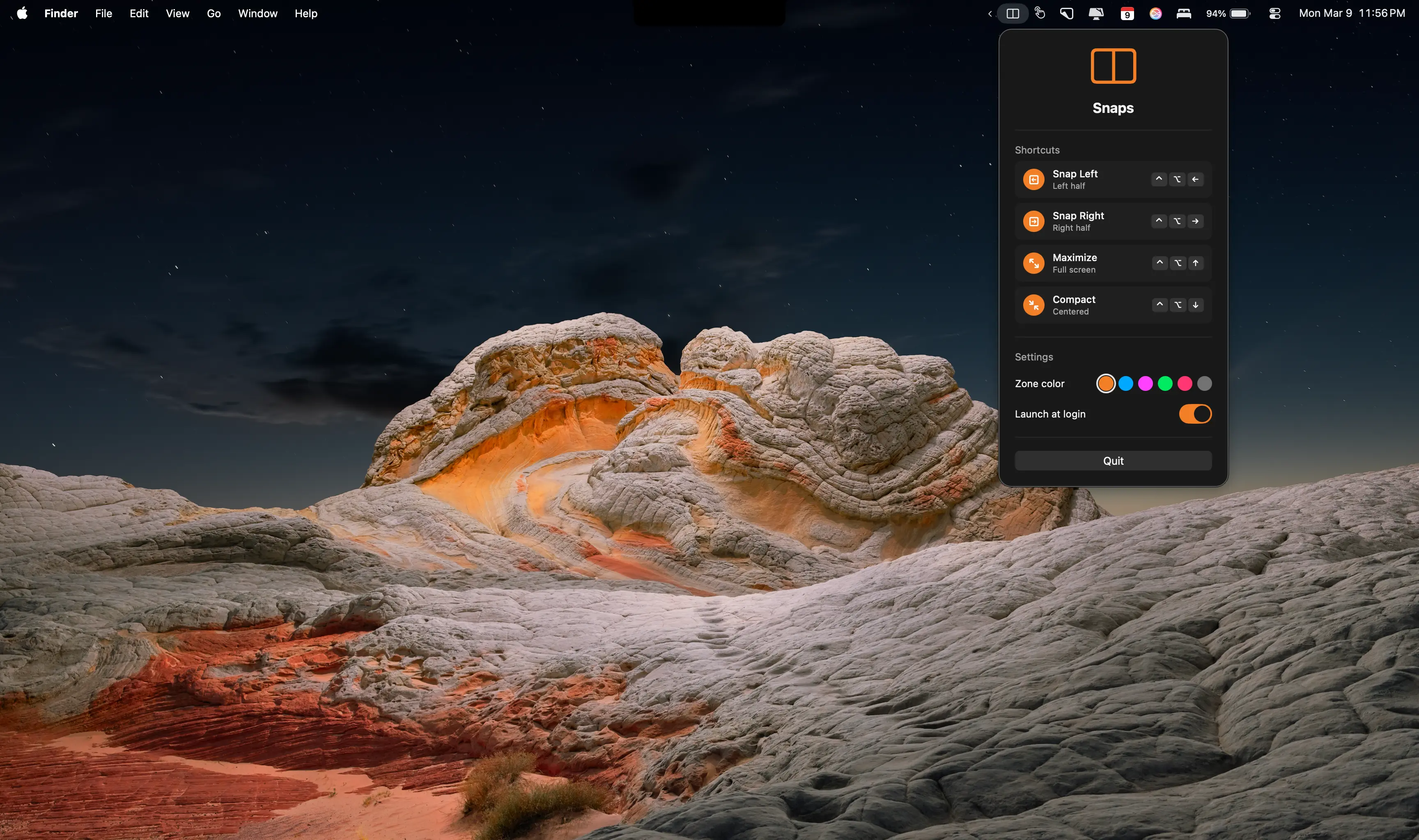The height and width of the screenshot is (840, 1419).
Task: Click the date and time clock
Action: pos(1352,14)
